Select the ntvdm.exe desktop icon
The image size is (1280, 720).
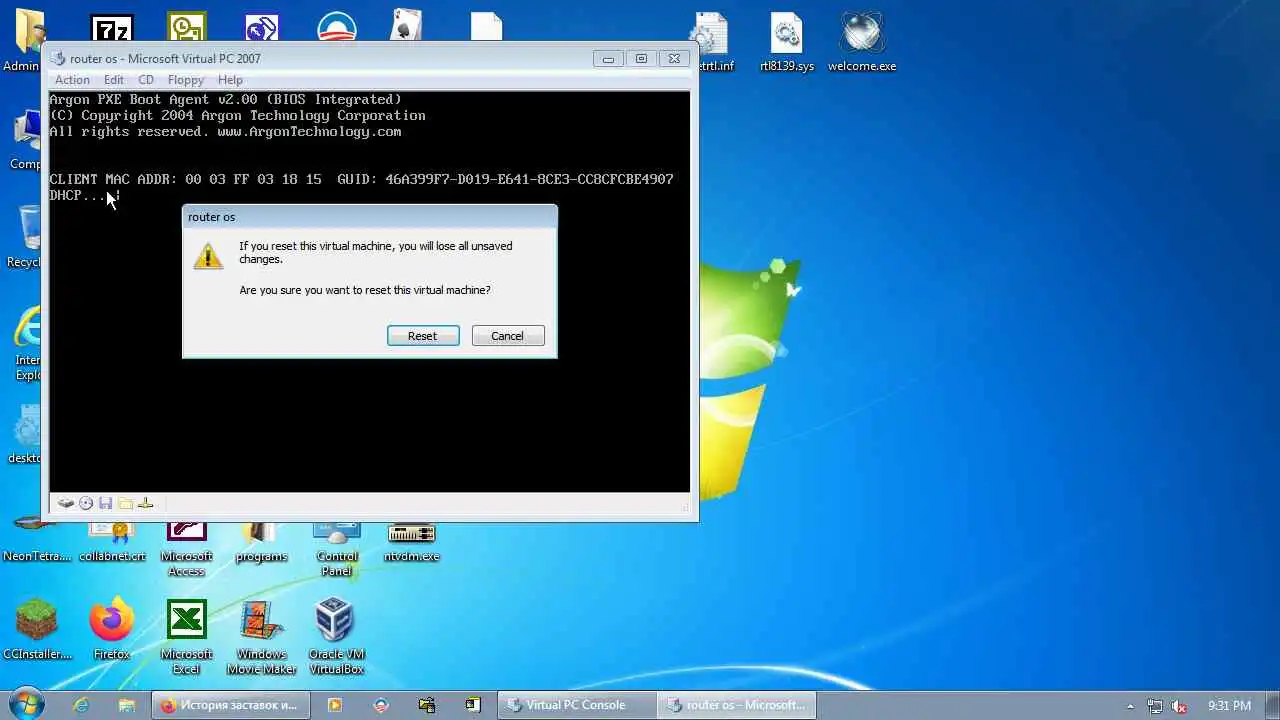coord(411,542)
